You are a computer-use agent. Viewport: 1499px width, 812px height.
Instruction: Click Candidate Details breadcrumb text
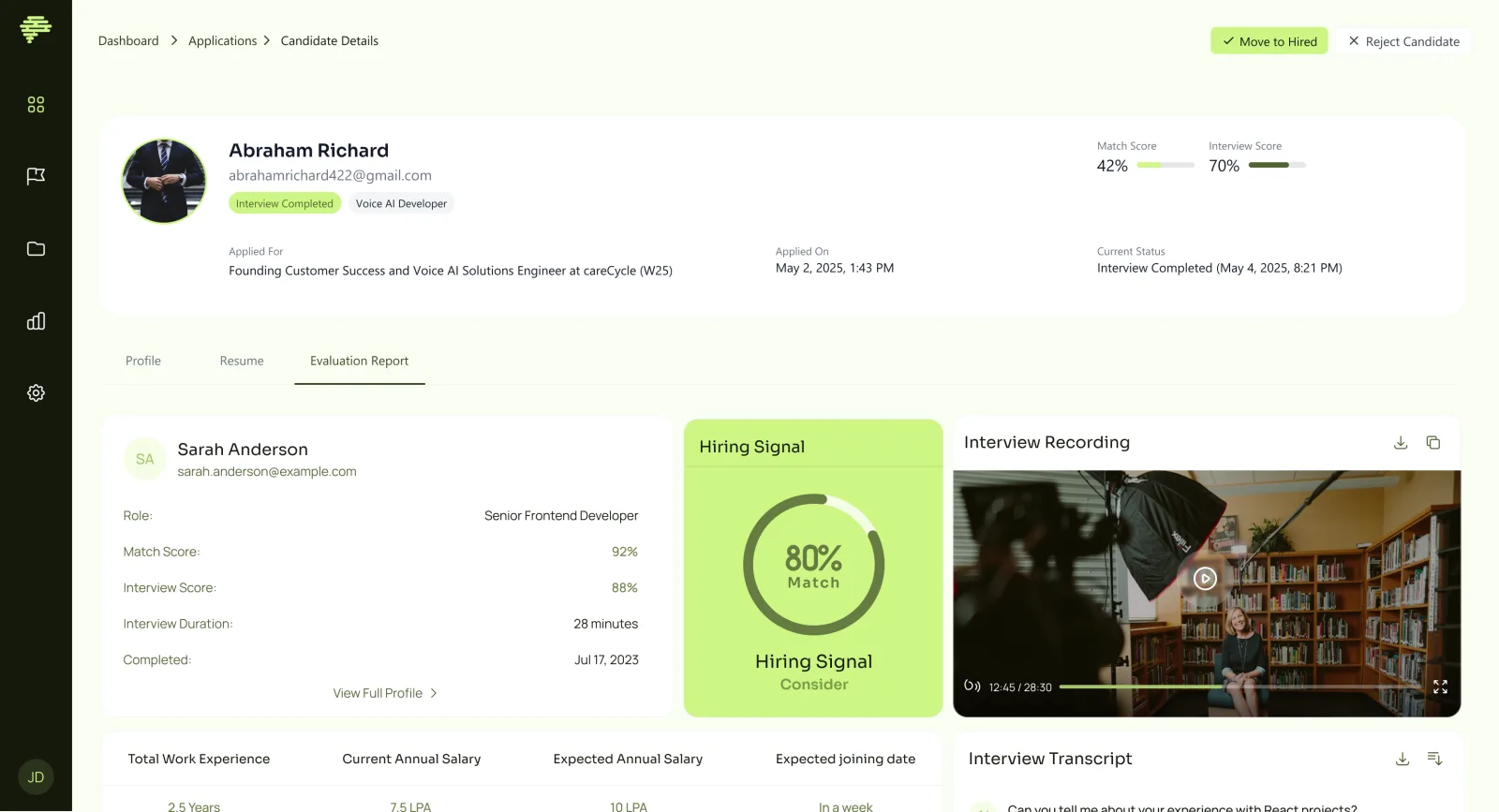coord(330,41)
